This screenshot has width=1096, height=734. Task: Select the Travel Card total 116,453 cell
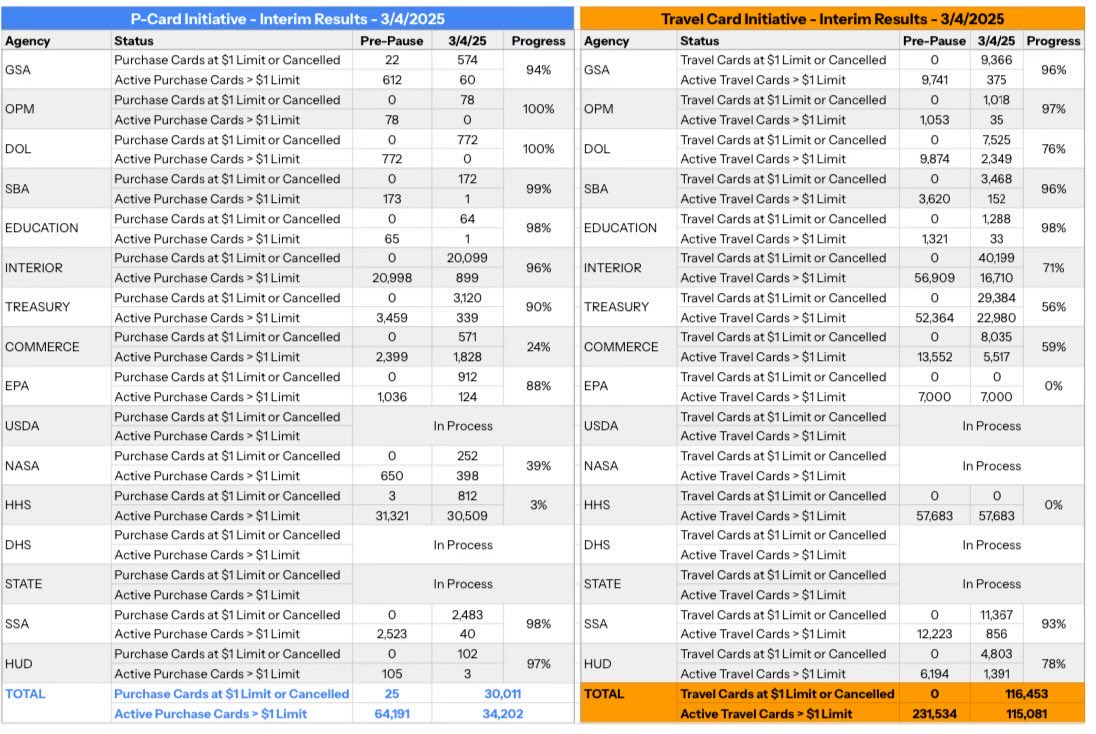coord(1025,694)
